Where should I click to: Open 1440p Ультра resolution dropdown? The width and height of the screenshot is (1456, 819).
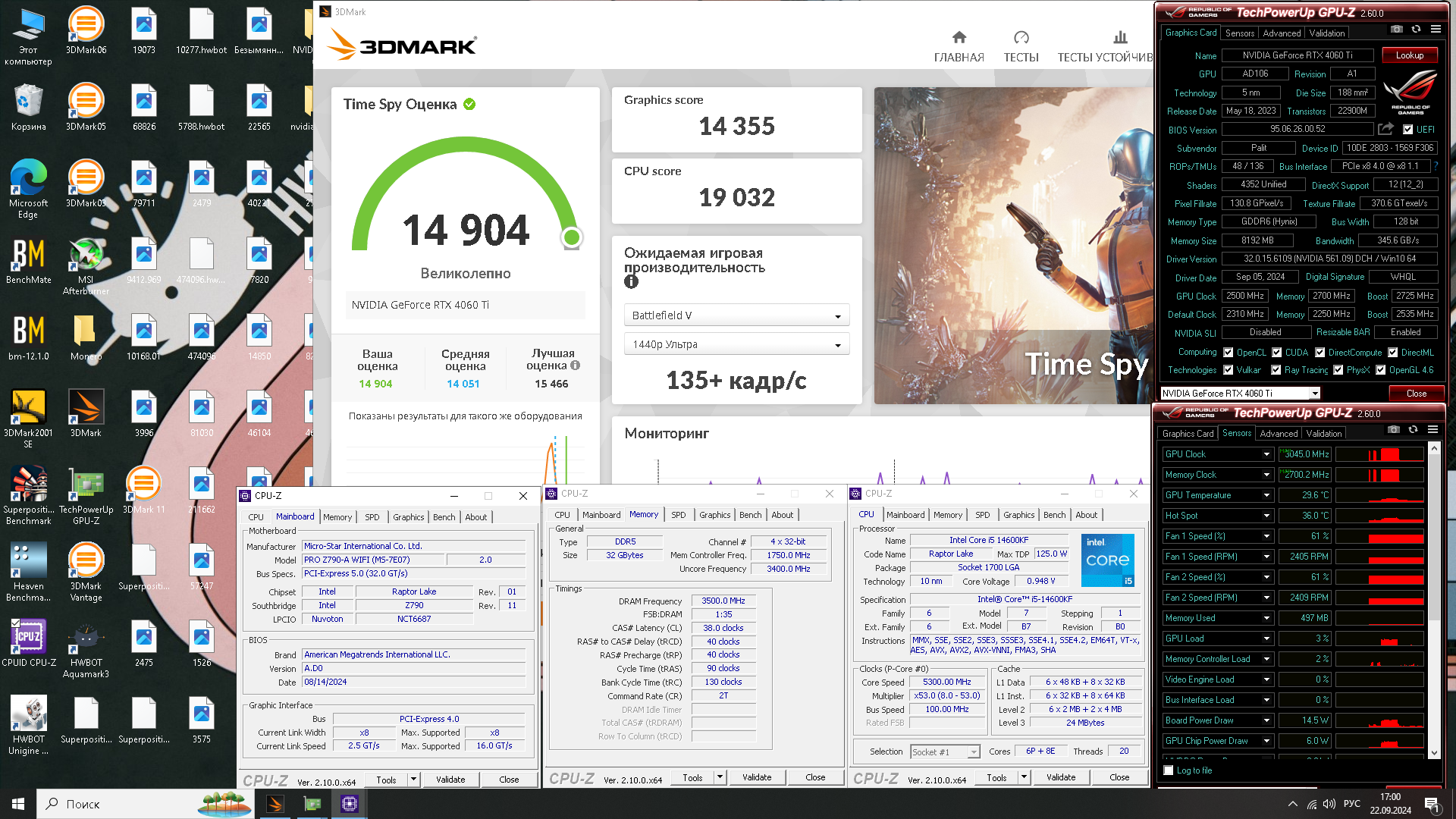pyautogui.click(x=736, y=344)
